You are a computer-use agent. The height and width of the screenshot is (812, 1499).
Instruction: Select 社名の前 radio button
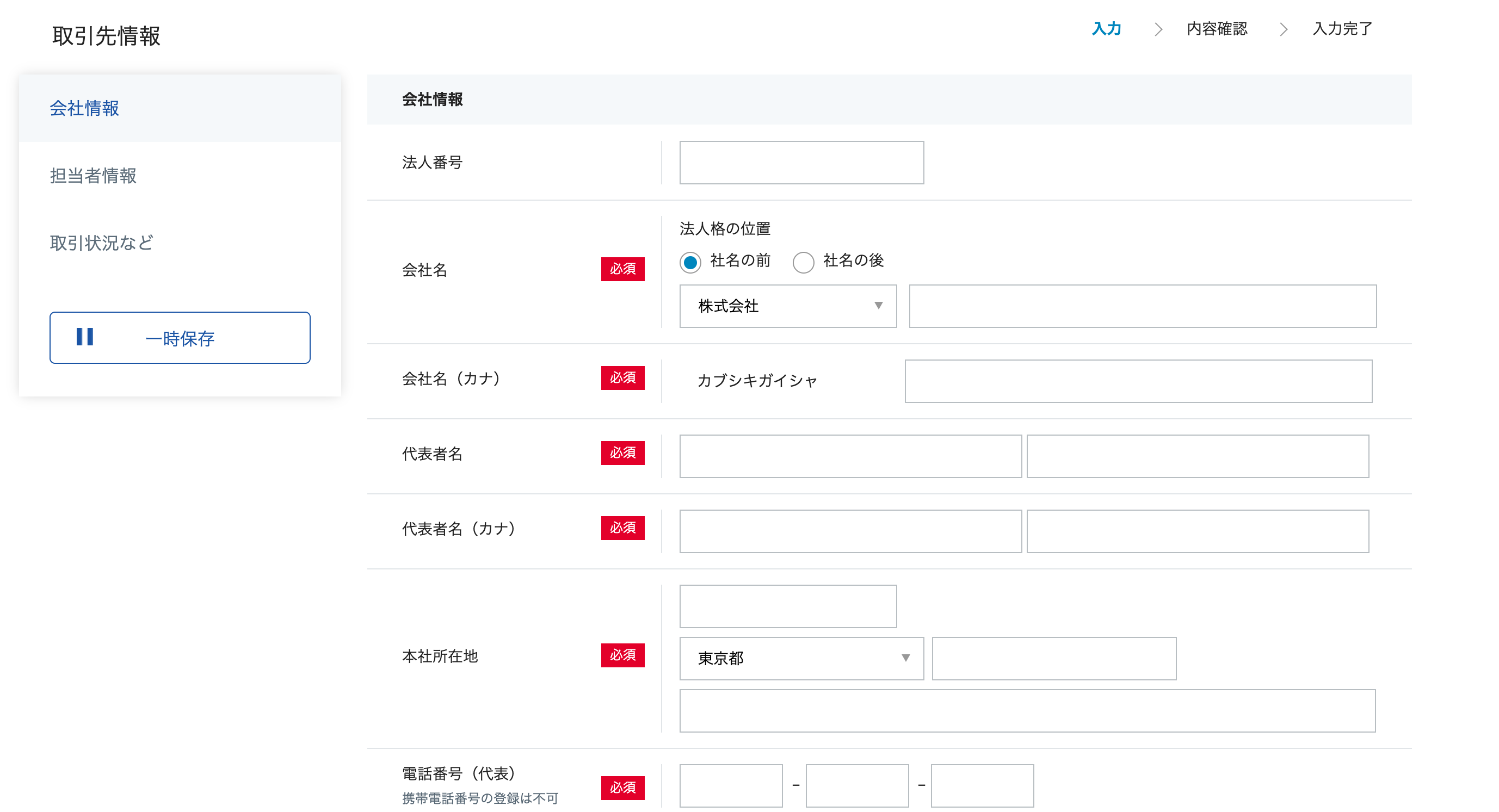[690, 262]
